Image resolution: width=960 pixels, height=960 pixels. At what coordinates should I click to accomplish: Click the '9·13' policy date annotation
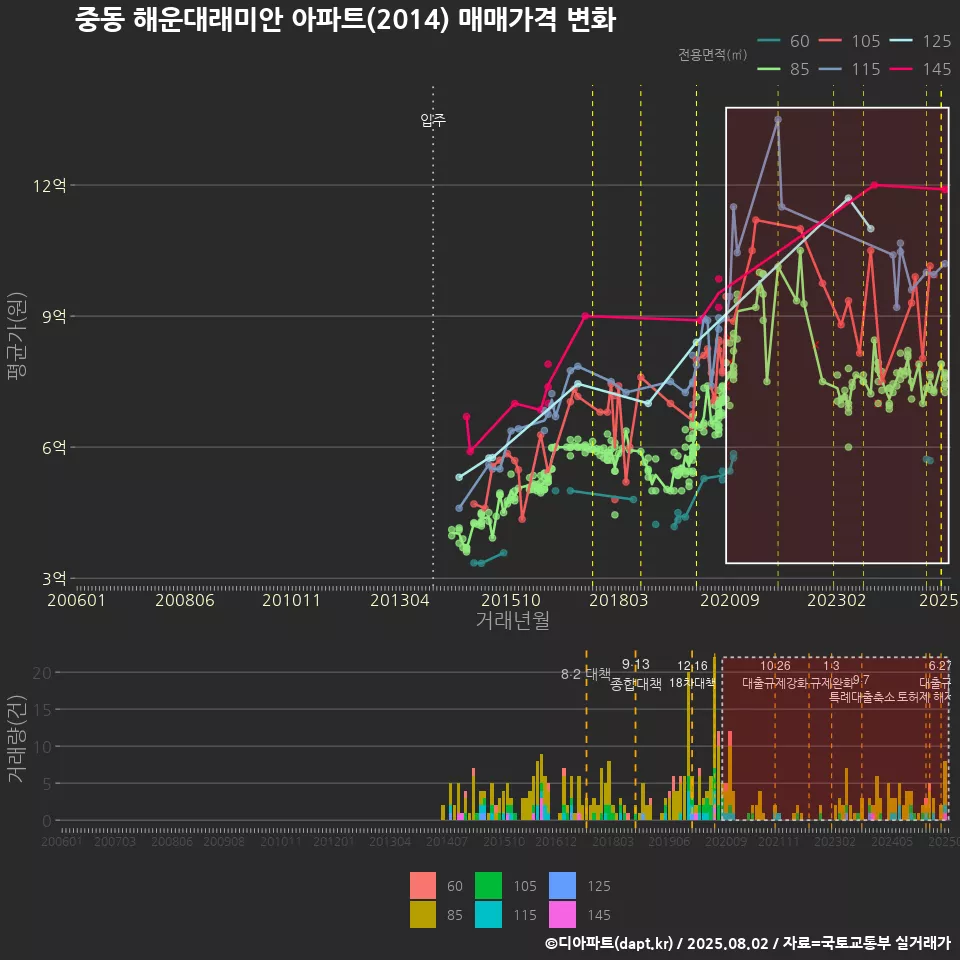[x=636, y=664]
